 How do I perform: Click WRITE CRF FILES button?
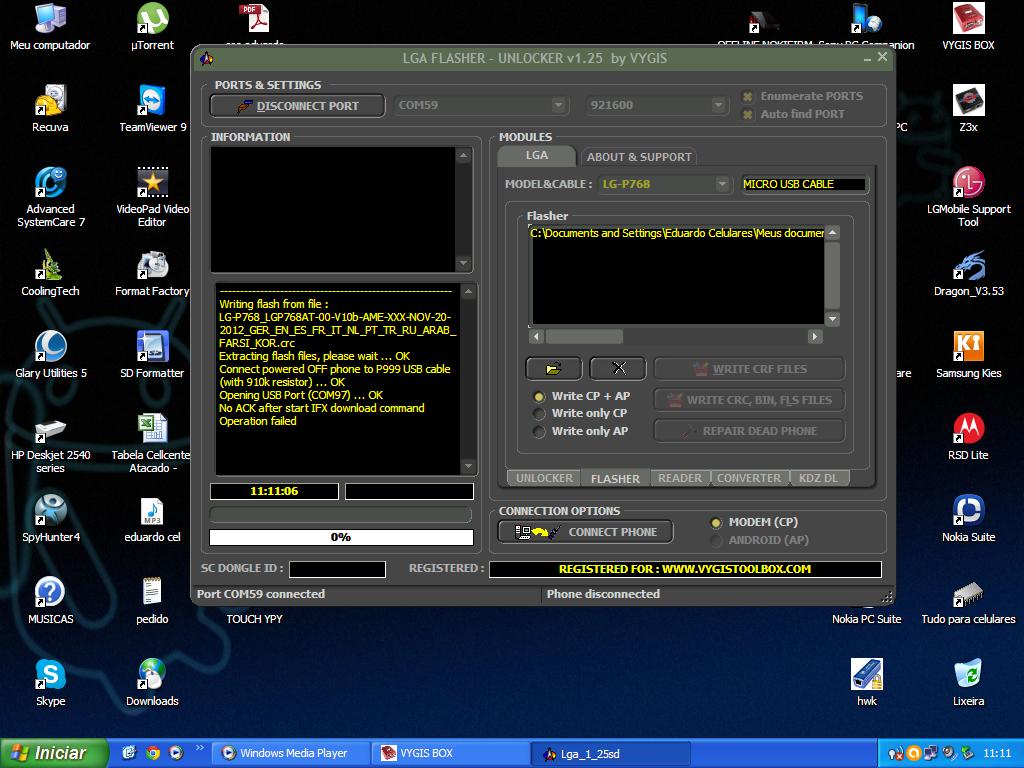coord(750,369)
